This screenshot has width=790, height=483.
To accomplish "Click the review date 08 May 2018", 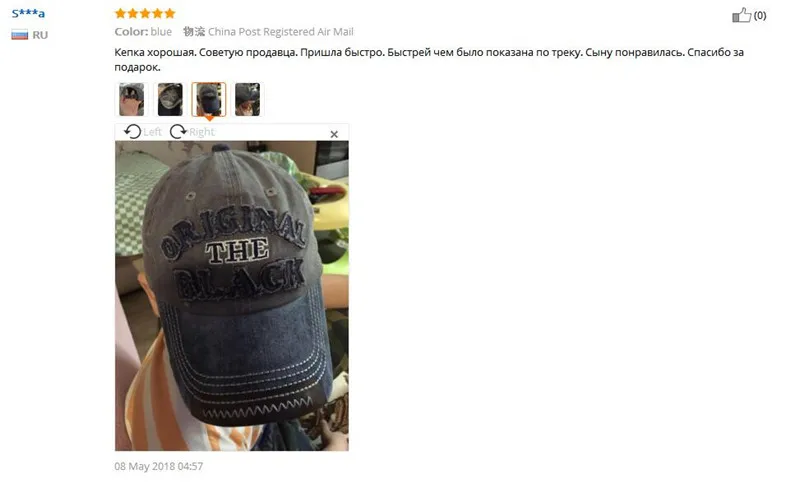I will 159,466.
